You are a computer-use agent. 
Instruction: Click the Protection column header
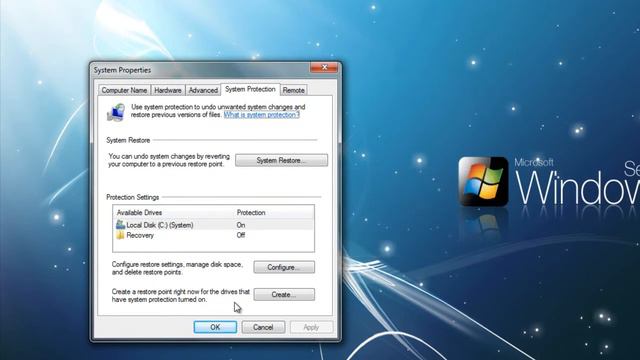(251, 213)
